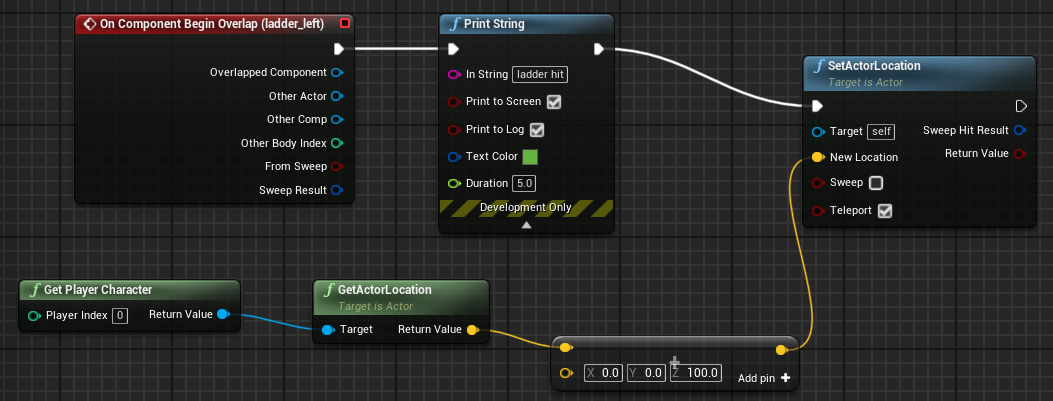Viewport: 1053px width, 401px height.
Task: Click the 'Development Only' label
Action: (526, 208)
